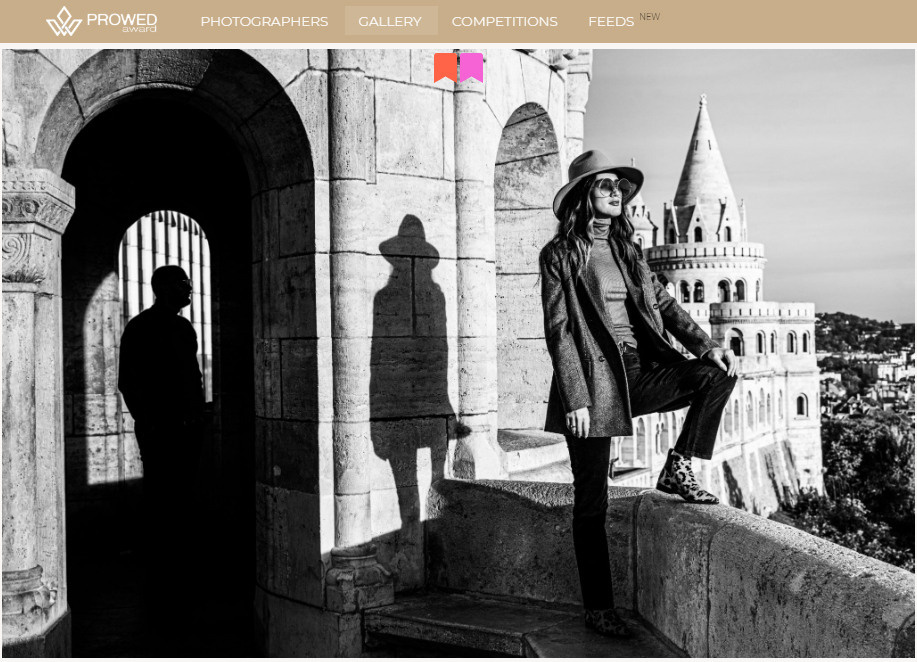Click the hat-shaped shadow on the stone wall

coord(410,240)
